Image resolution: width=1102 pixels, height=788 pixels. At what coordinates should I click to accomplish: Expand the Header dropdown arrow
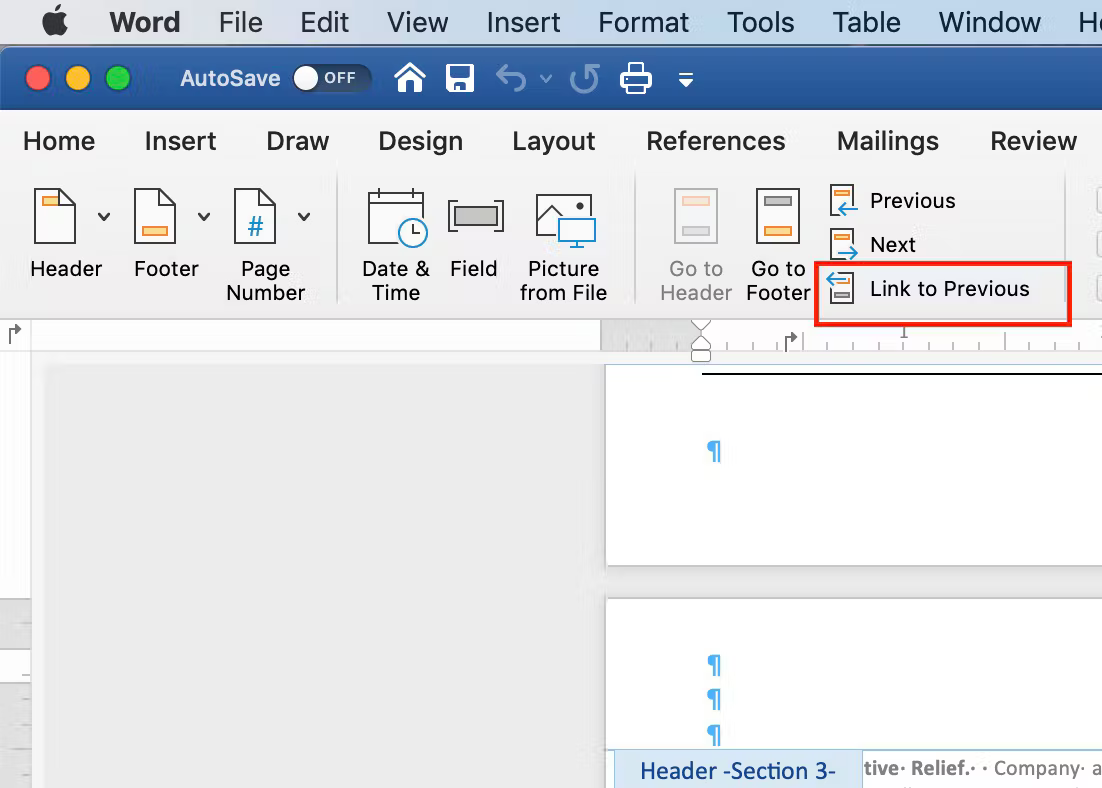[x=104, y=217]
